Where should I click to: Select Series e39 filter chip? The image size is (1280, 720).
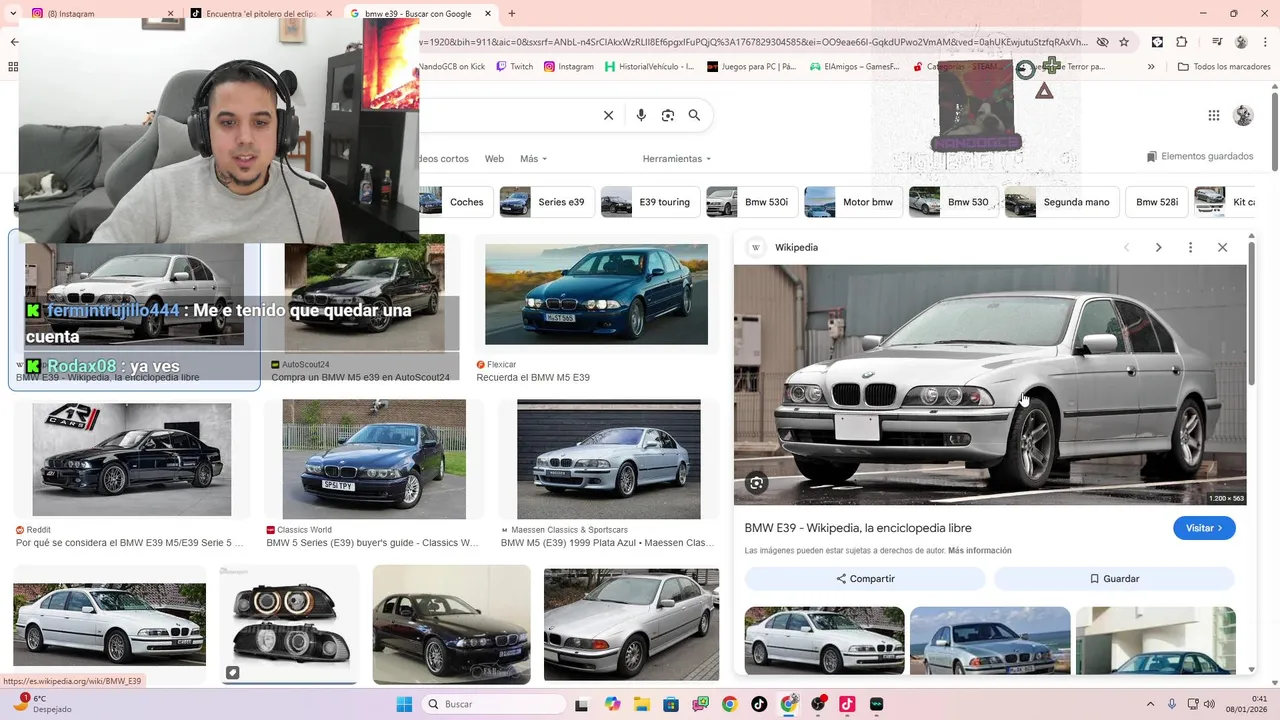tap(546, 202)
